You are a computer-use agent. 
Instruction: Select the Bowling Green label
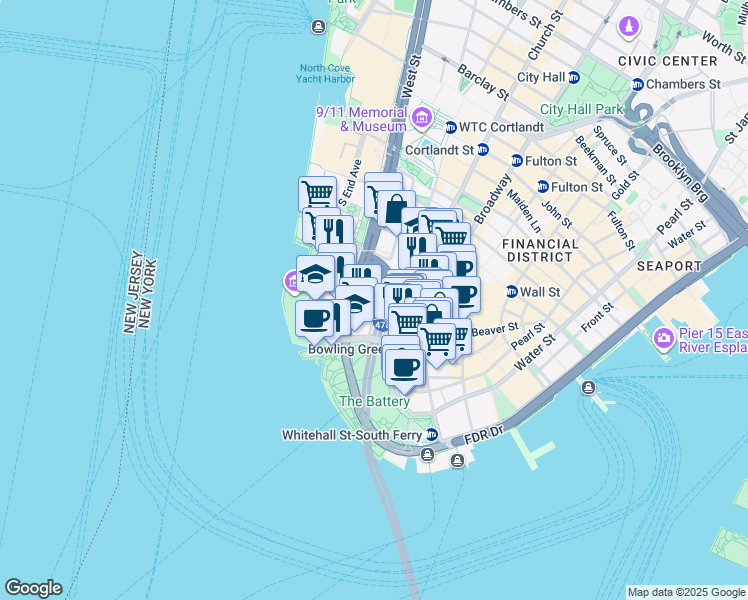[x=345, y=350]
